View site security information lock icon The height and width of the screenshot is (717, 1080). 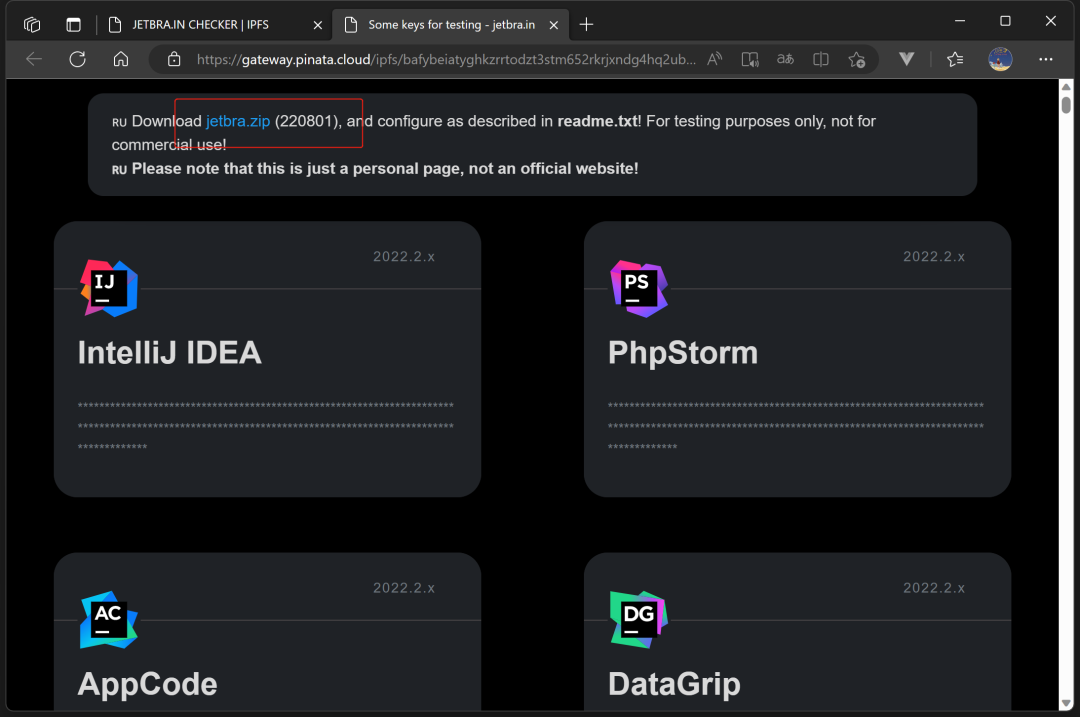click(174, 59)
